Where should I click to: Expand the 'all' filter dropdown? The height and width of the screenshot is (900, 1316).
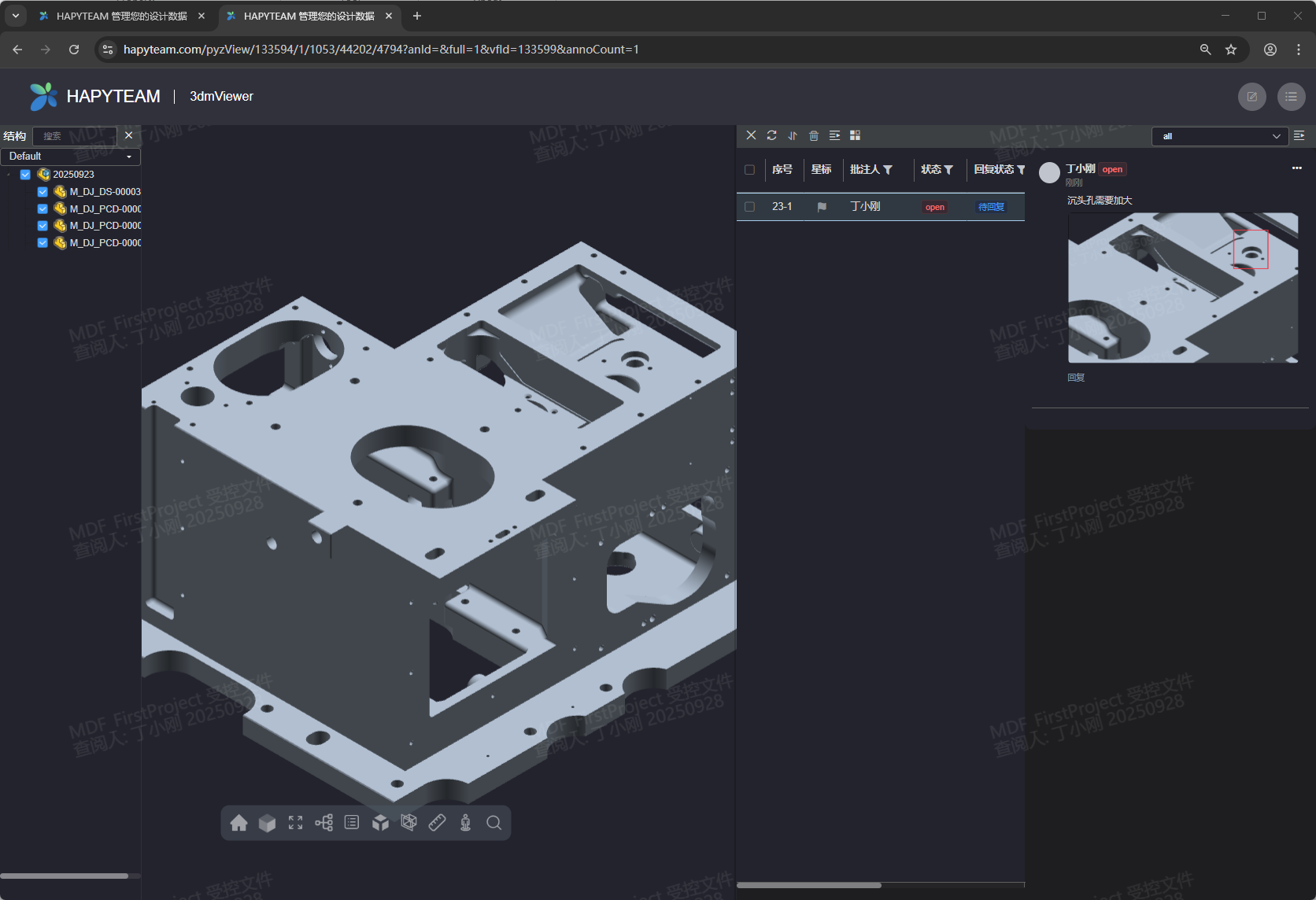point(1219,136)
